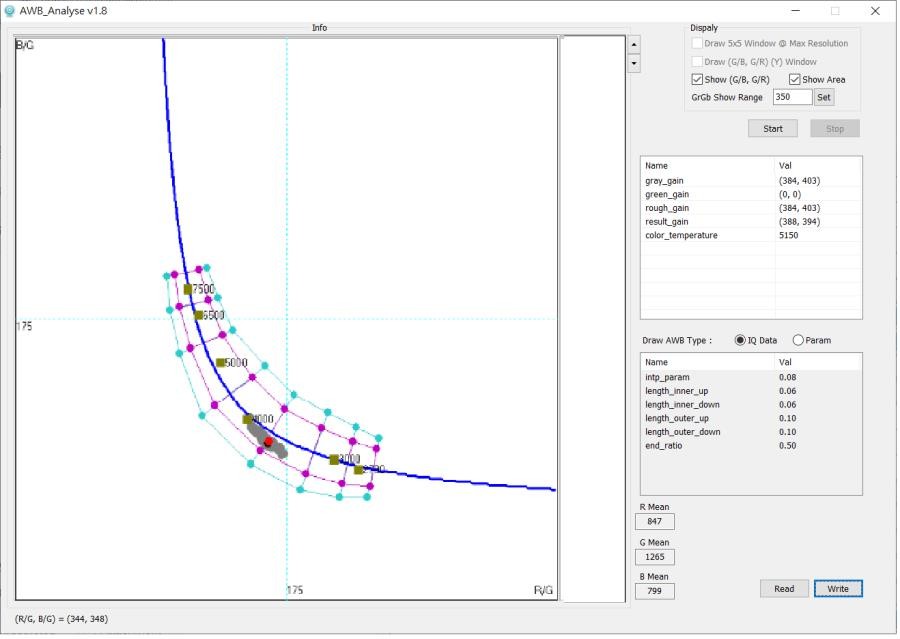The height and width of the screenshot is (639, 900).
Task: Click the Read button
Action: click(x=784, y=588)
